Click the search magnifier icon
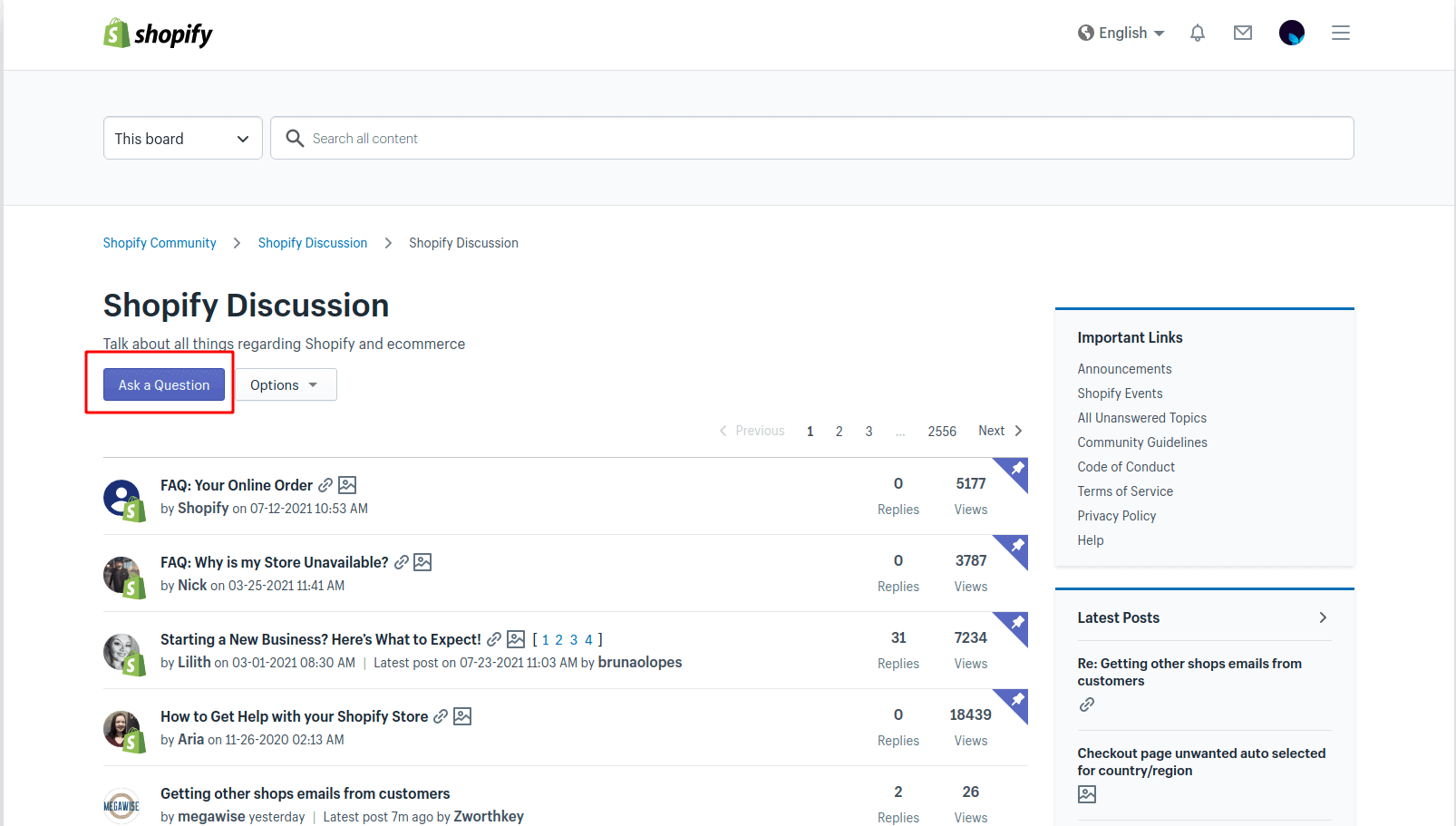The height and width of the screenshot is (826, 1456). pos(295,139)
